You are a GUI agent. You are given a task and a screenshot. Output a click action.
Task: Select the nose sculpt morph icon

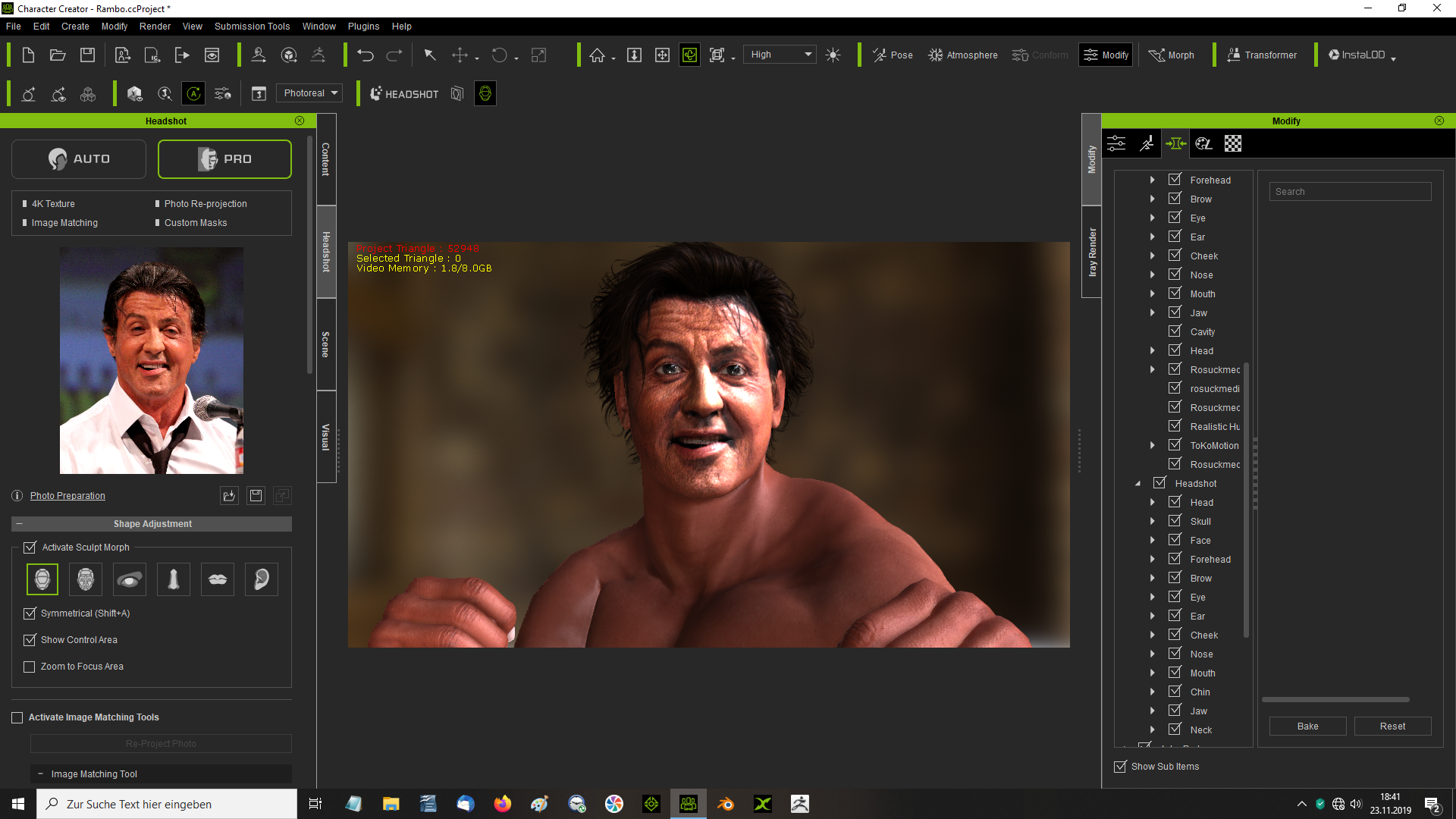pyautogui.click(x=174, y=579)
